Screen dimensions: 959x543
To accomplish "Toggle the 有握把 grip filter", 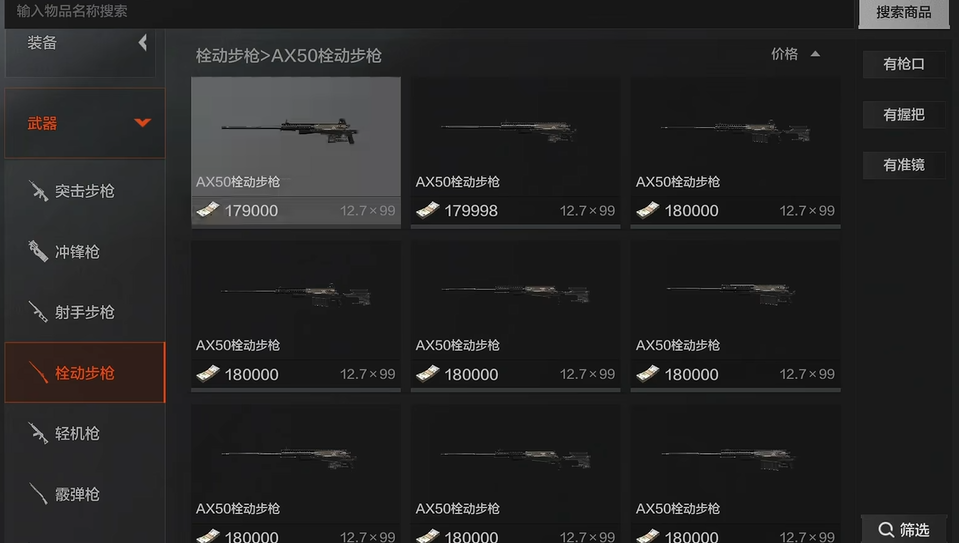I will (x=904, y=114).
